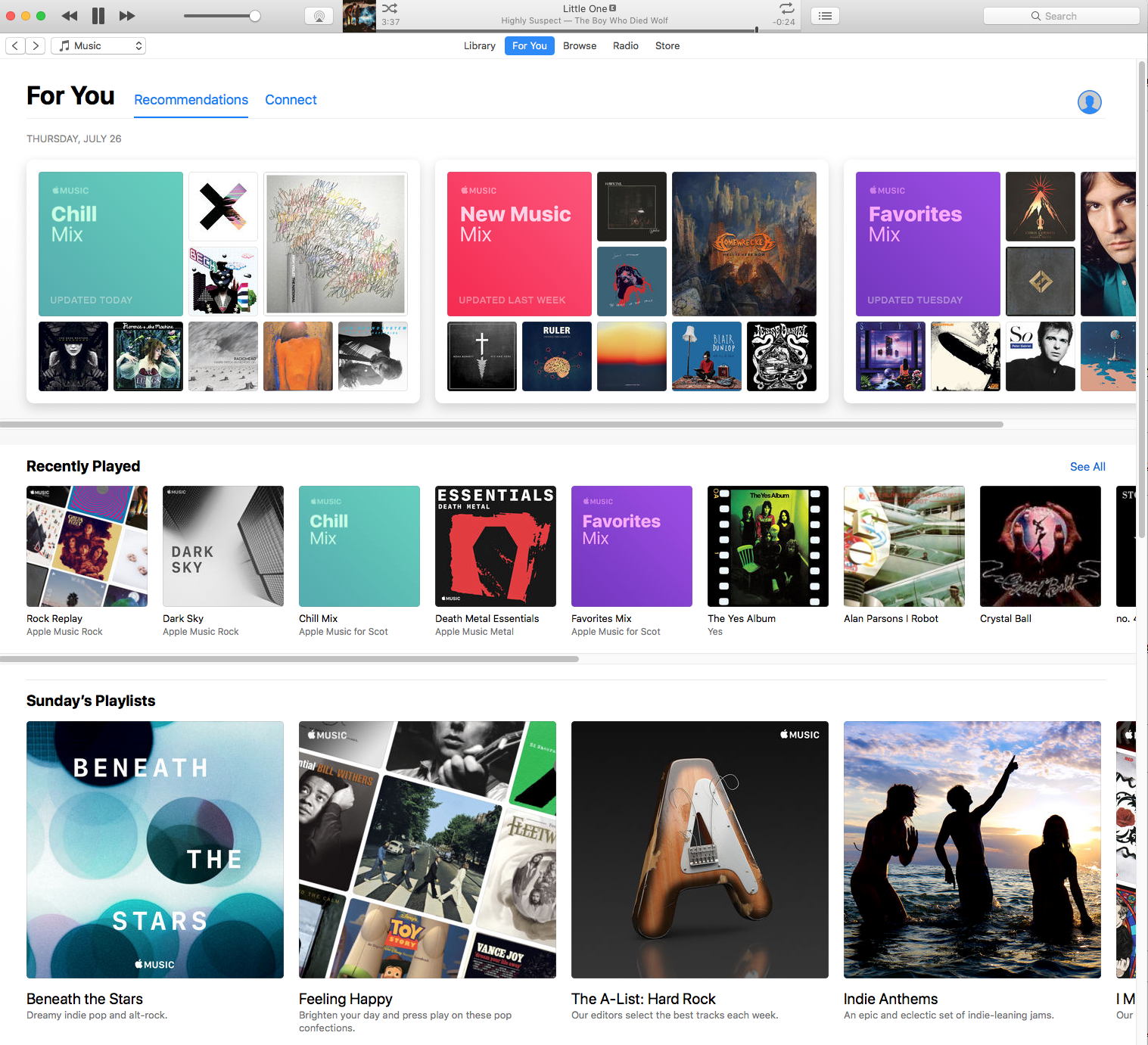Click the Beneath the Stars title
Viewport: 1148px width, 1045px height.
(x=85, y=999)
